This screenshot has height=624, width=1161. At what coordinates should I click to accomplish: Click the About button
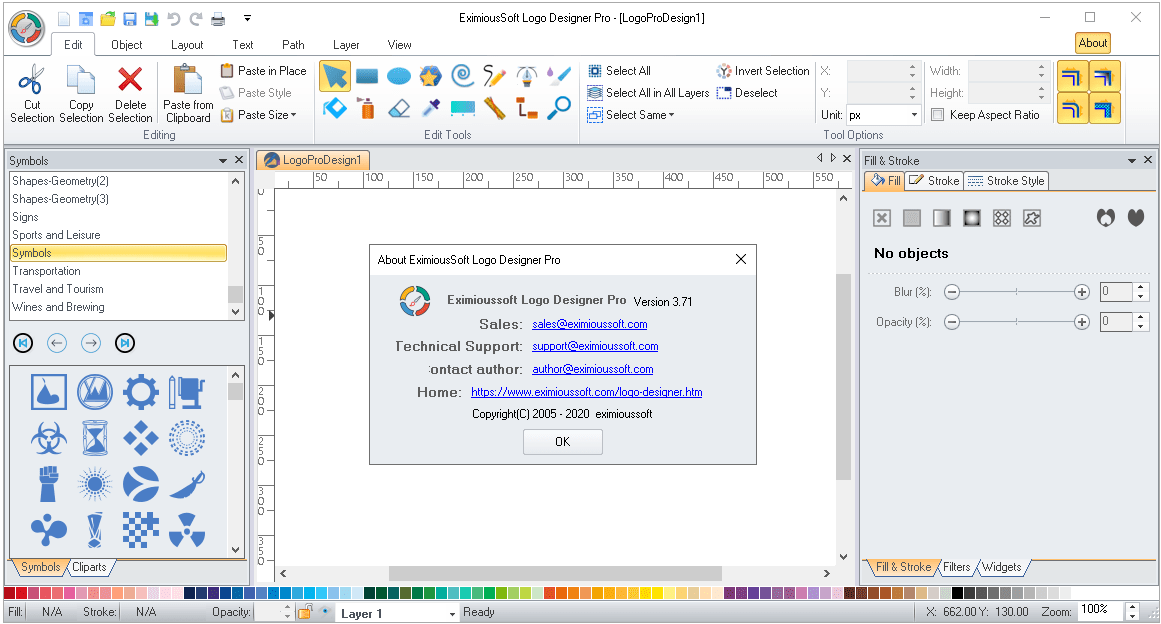[x=1093, y=43]
